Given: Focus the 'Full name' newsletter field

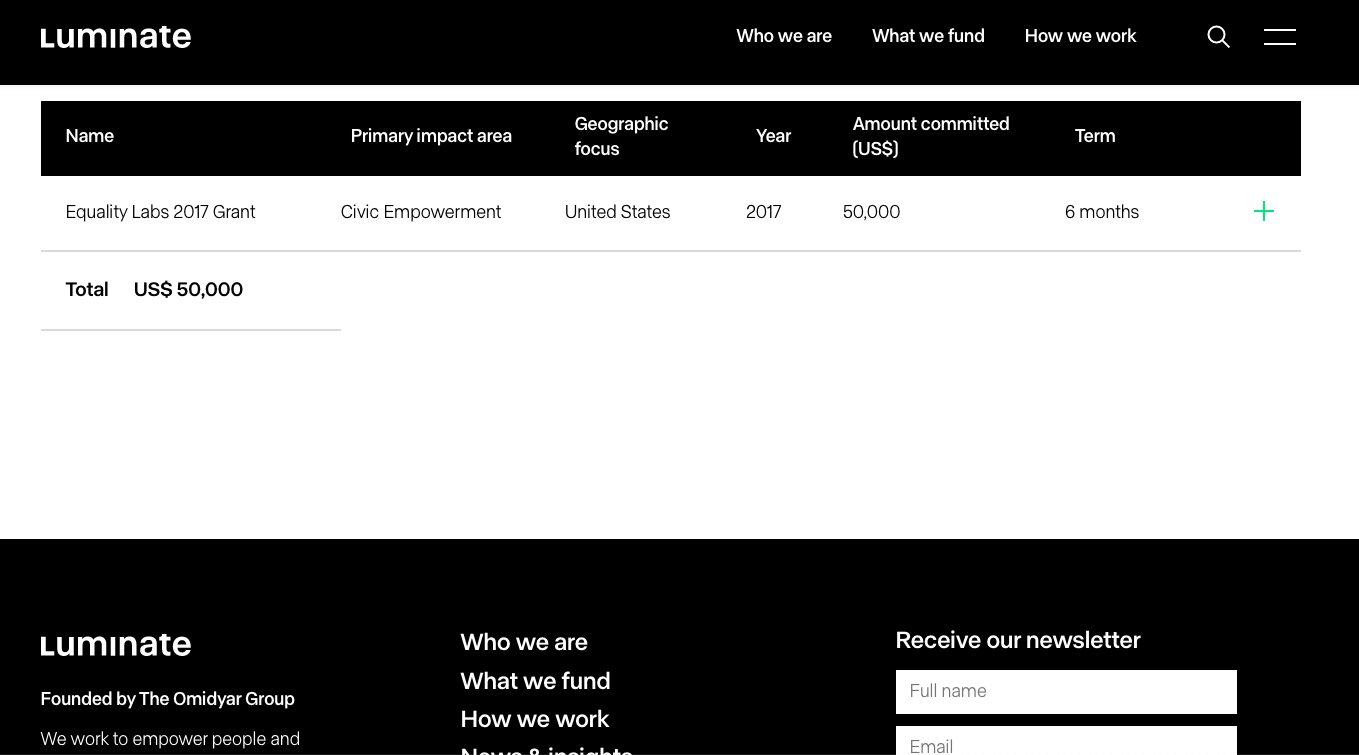Looking at the screenshot, I should pyautogui.click(x=1066, y=691).
